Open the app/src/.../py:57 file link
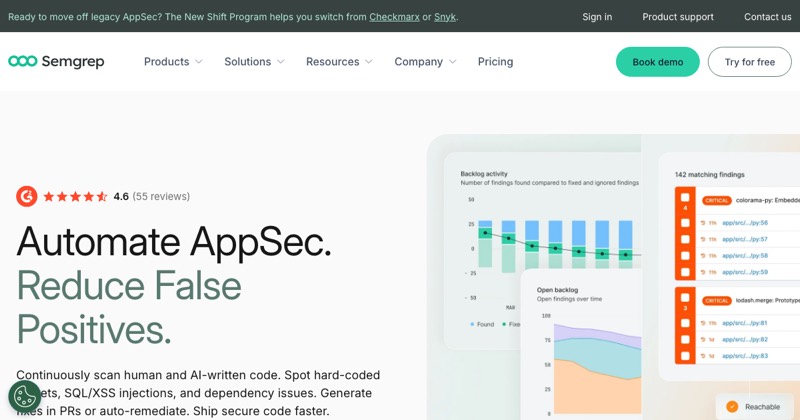Screen dimensions: 800x420 click(x=745, y=239)
